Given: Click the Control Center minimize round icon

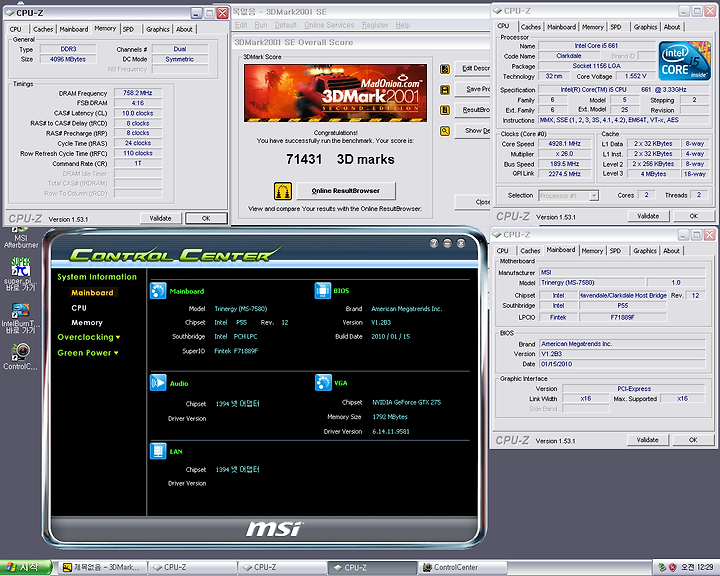Looking at the screenshot, I should [448, 243].
